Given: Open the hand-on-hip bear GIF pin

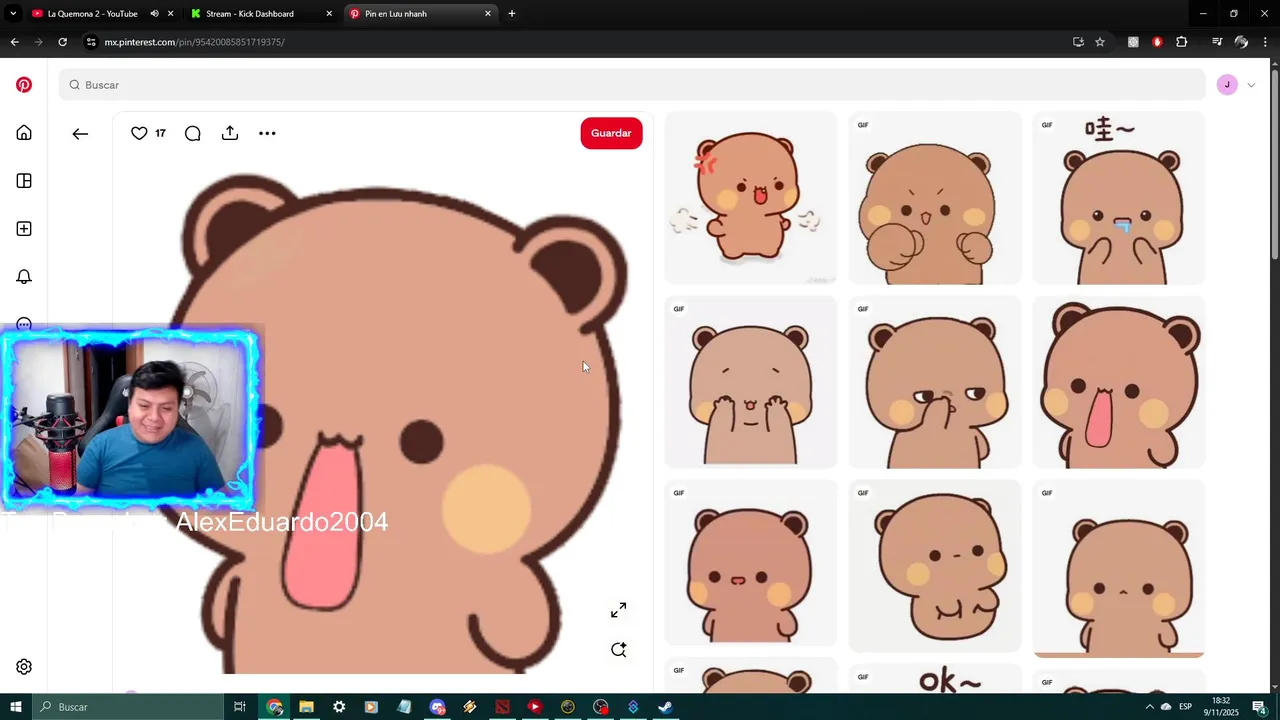Looking at the screenshot, I should (934, 566).
